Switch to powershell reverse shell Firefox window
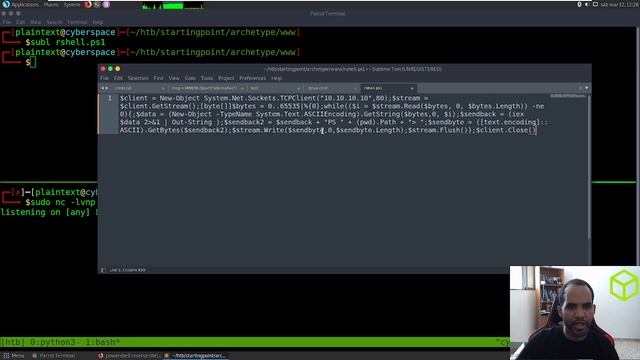640x360 pixels. pyautogui.click(x=129, y=356)
